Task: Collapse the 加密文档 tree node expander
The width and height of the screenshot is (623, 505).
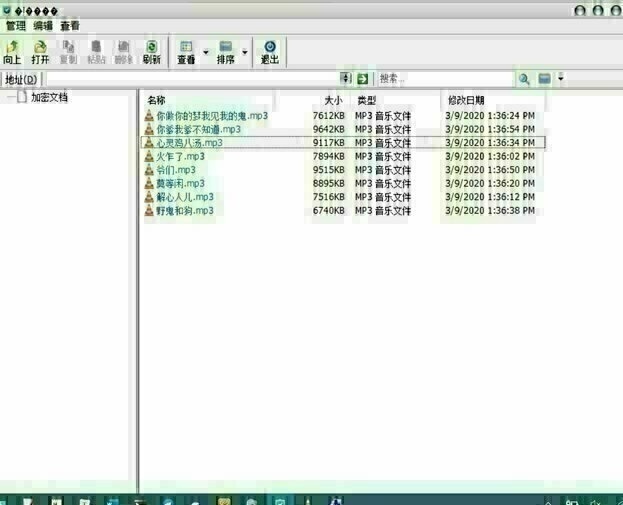Action: pos(11,97)
